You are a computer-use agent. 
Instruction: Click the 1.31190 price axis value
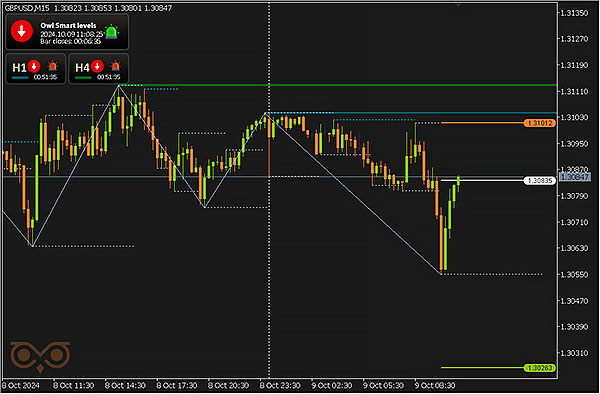click(574, 65)
